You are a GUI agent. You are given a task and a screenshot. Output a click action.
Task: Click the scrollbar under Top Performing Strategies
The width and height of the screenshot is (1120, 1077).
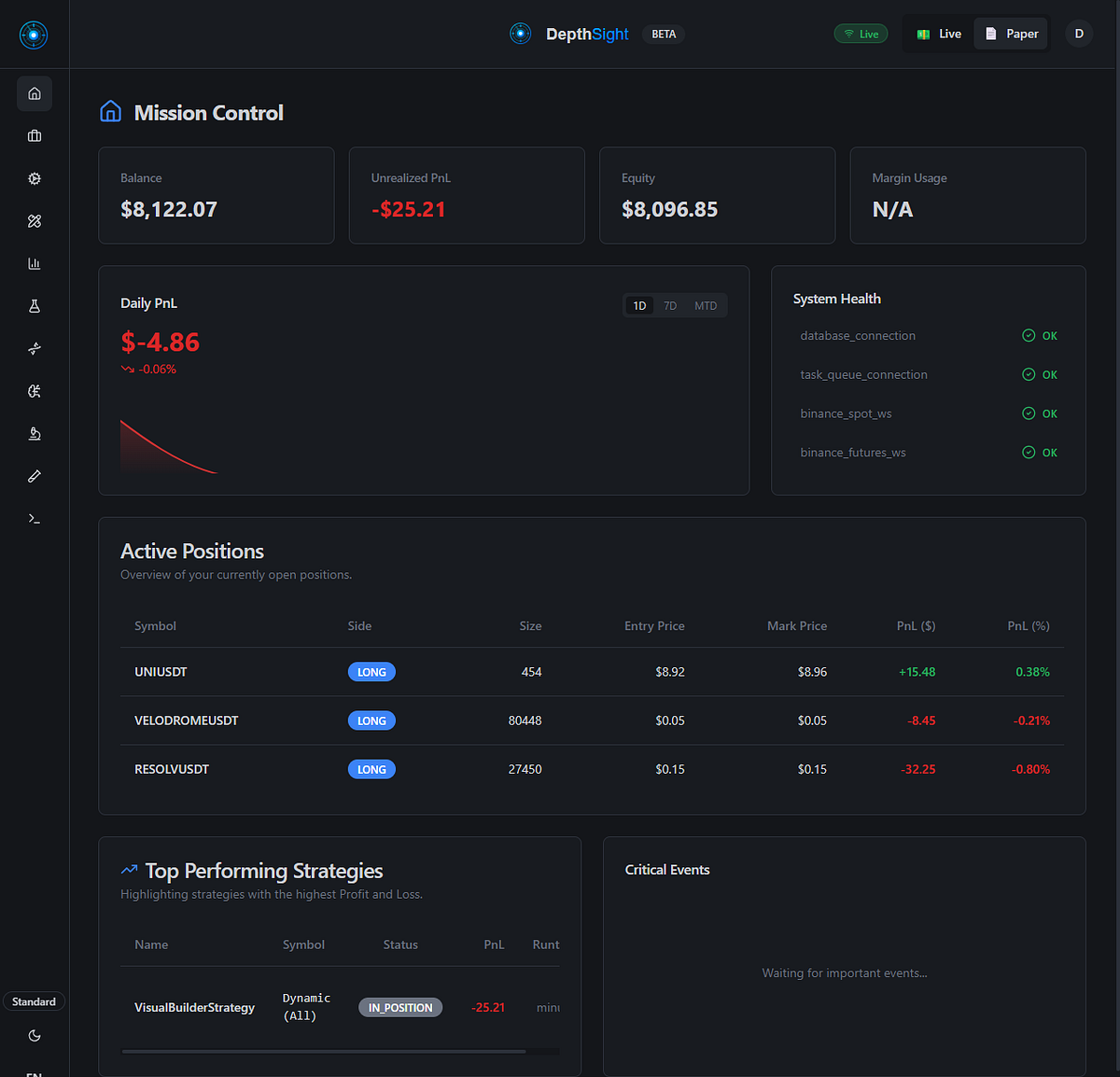click(x=323, y=1051)
